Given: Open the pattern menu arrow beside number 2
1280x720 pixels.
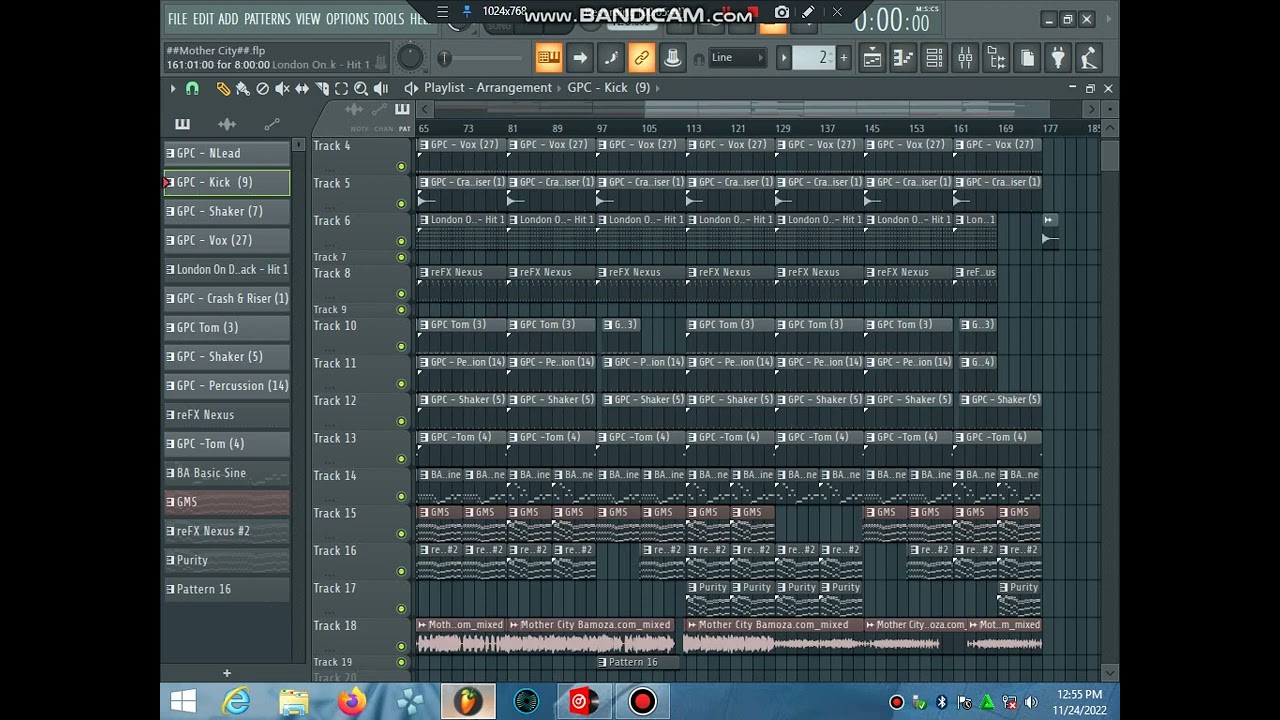Looking at the screenshot, I should 784,58.
